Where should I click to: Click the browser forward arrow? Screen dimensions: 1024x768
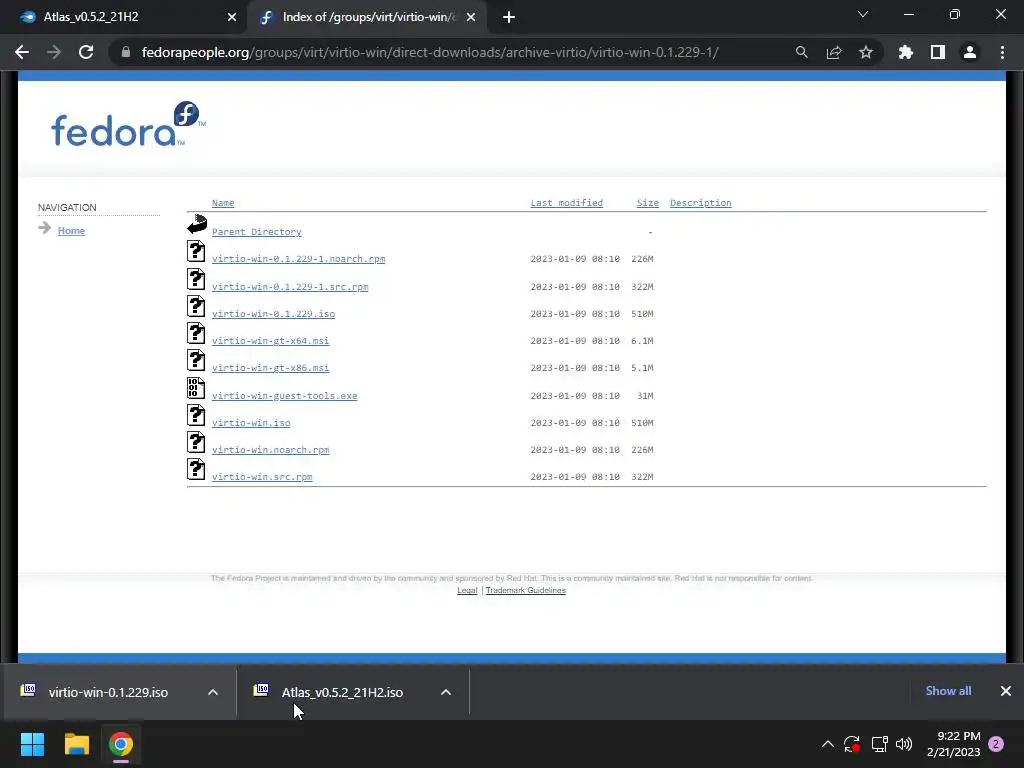point(54,52)
